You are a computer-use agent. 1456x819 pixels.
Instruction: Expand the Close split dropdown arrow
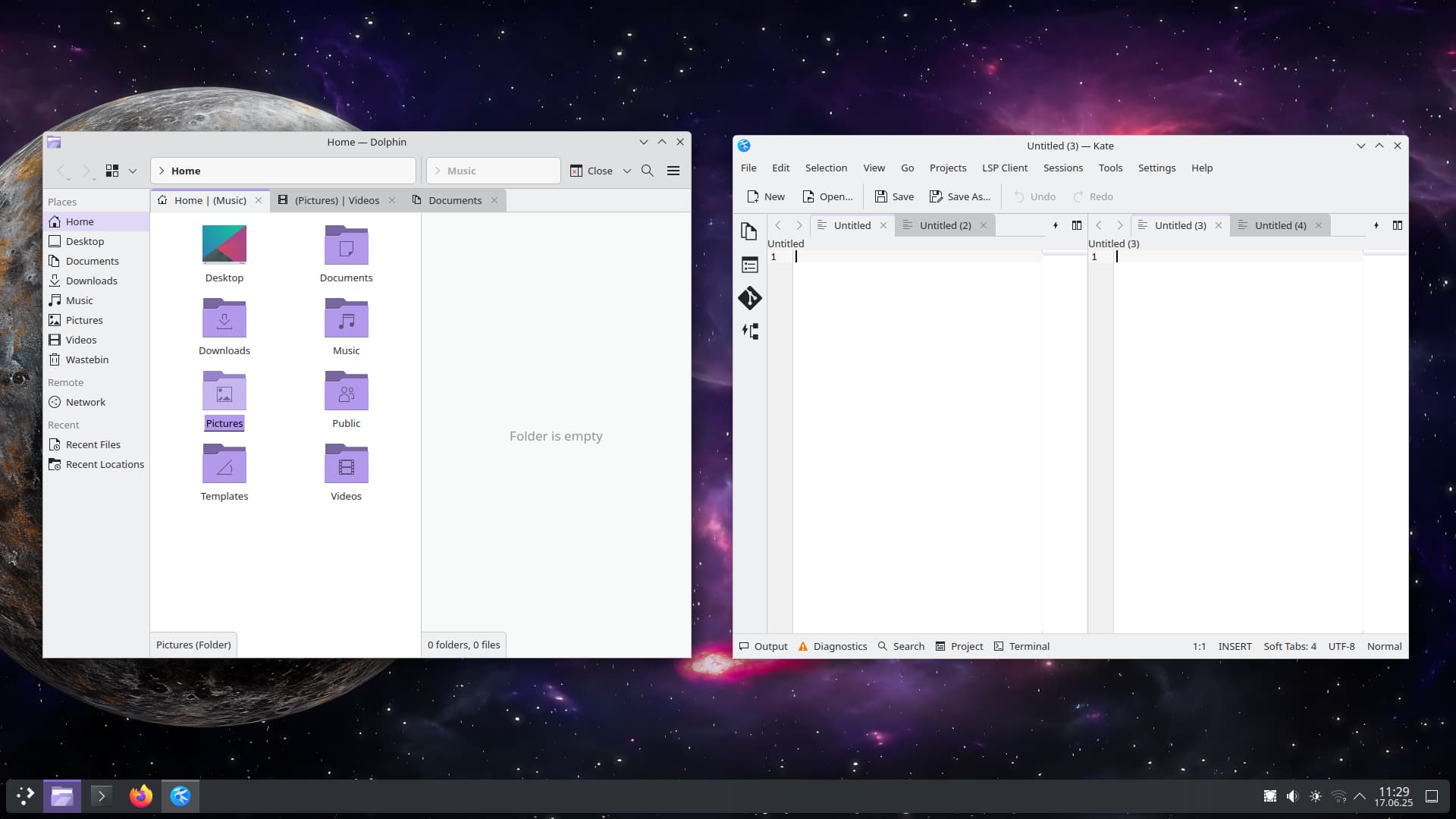[627, 171]
